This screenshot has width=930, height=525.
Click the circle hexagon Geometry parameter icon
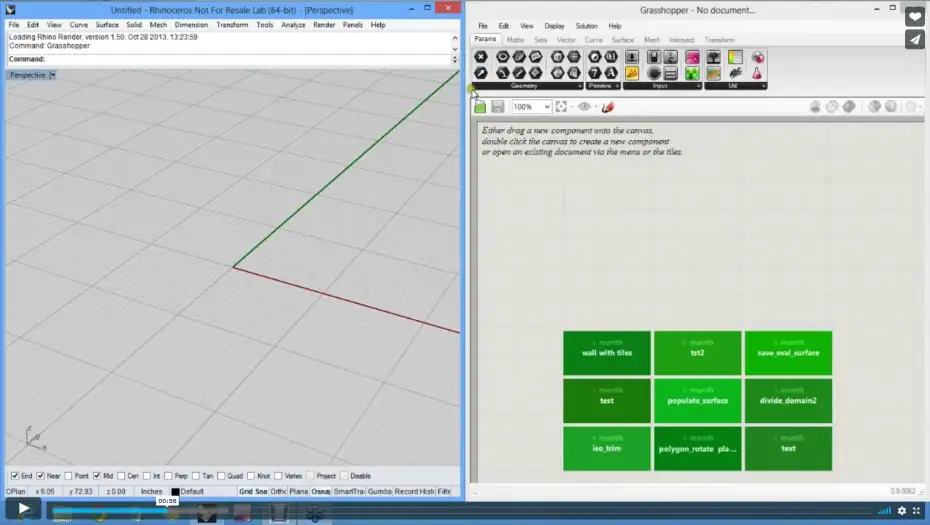[x=502, y=57]
